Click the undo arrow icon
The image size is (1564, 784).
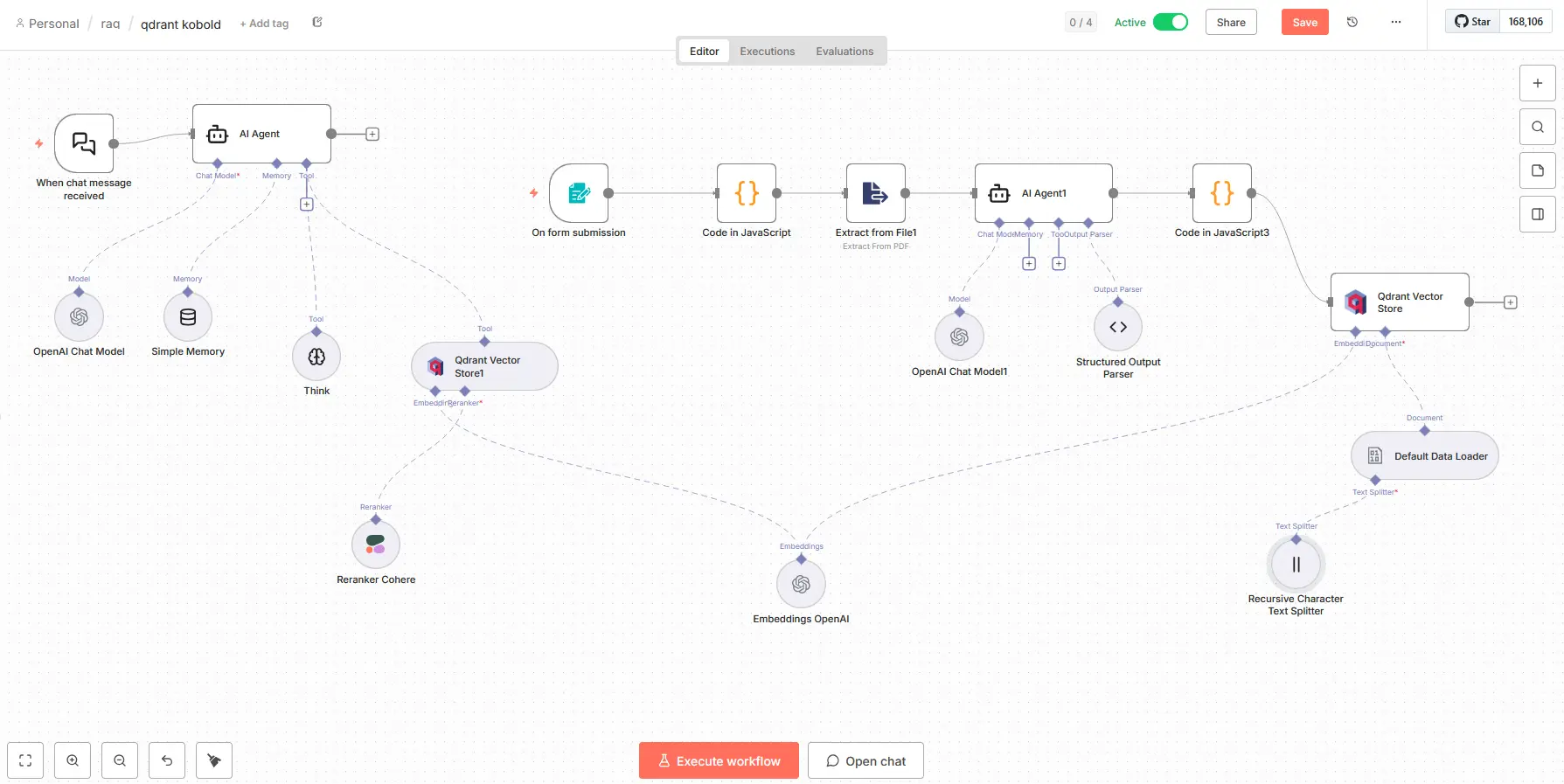[167, 760]
